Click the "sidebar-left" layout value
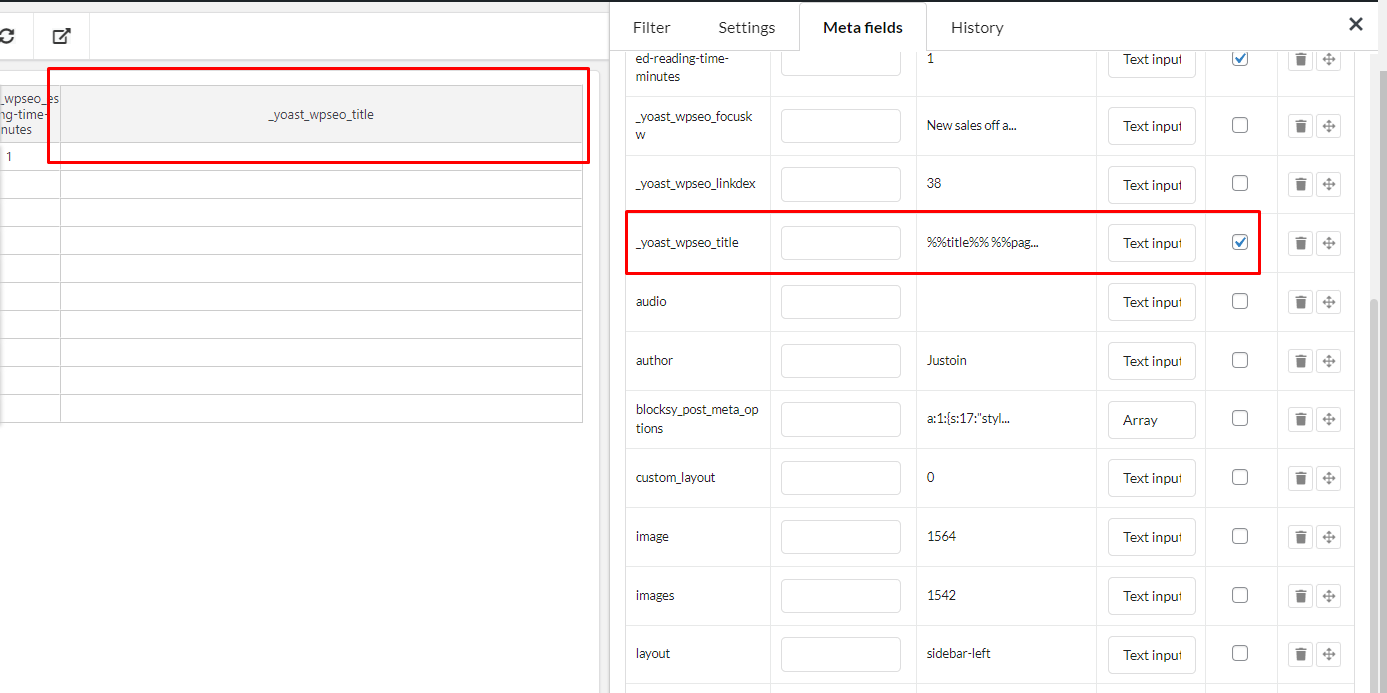 tap(958, 654)
